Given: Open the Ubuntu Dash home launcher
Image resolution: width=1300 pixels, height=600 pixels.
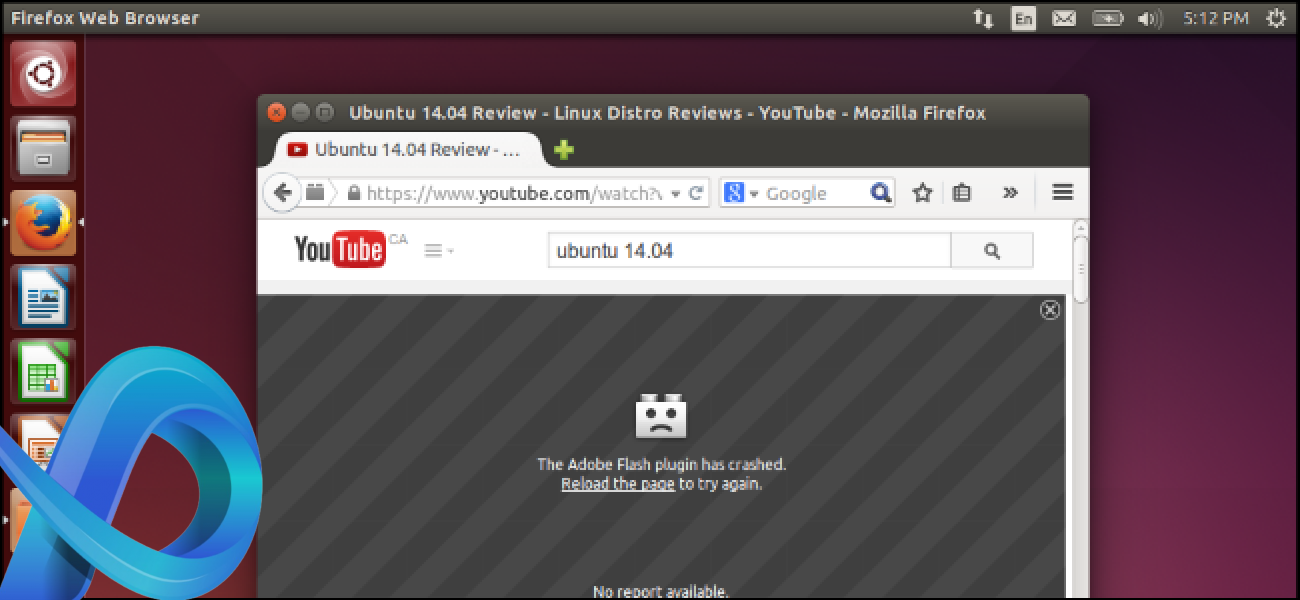Looking at the screenshot, I should coord(43,73).
